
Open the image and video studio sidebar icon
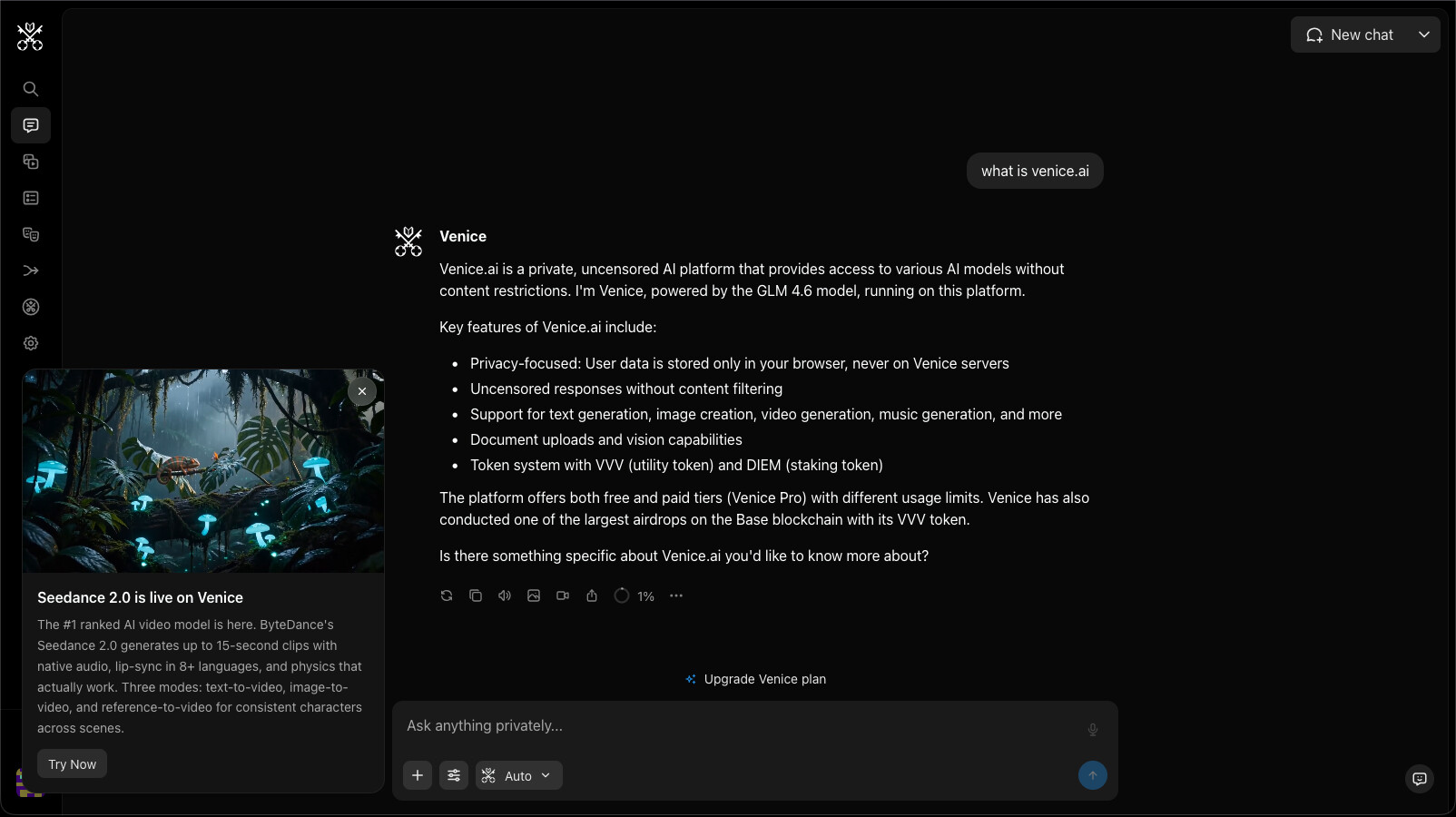pos(31,162)
